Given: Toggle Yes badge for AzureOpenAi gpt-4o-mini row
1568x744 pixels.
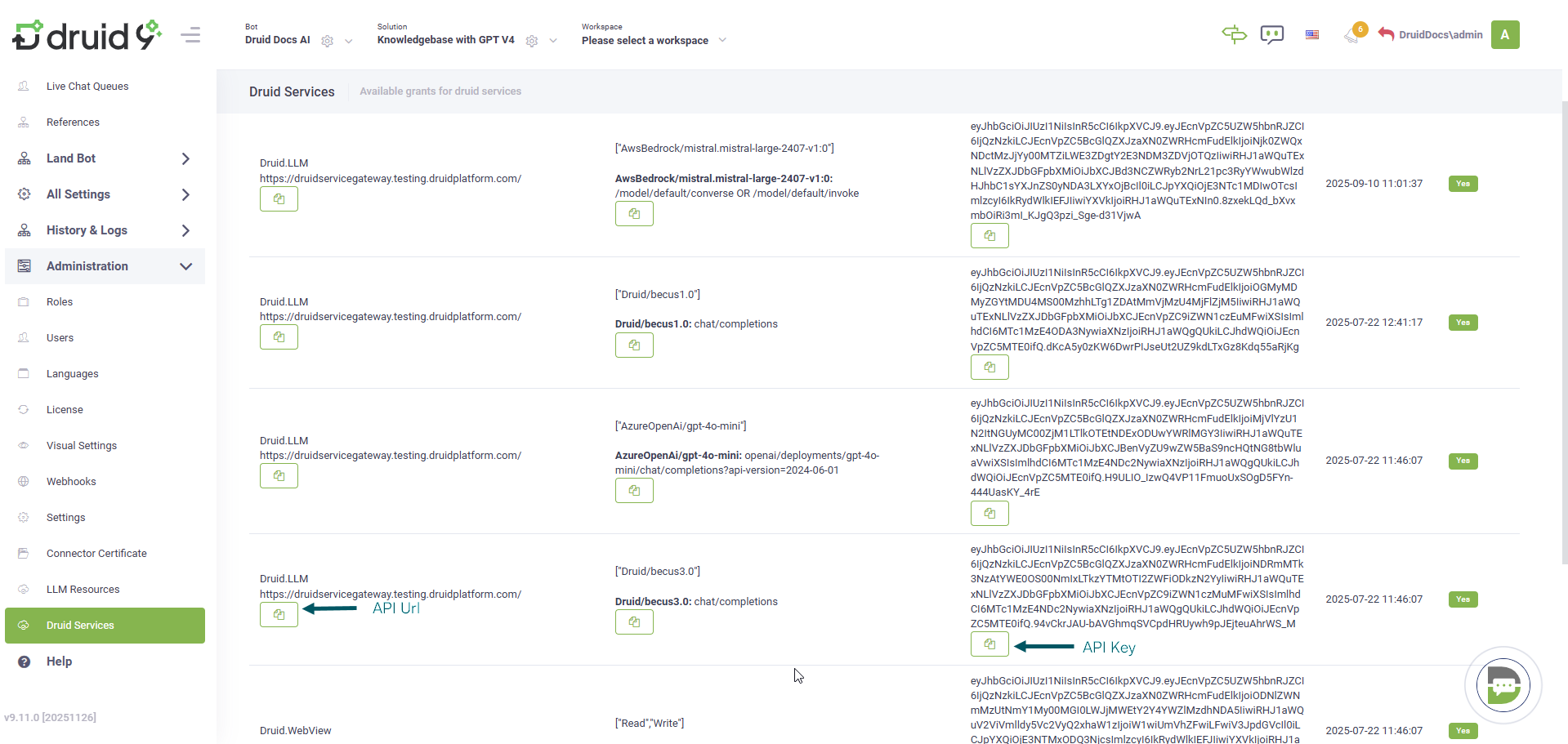Looking at the screenshot, I should (1463, 461).
